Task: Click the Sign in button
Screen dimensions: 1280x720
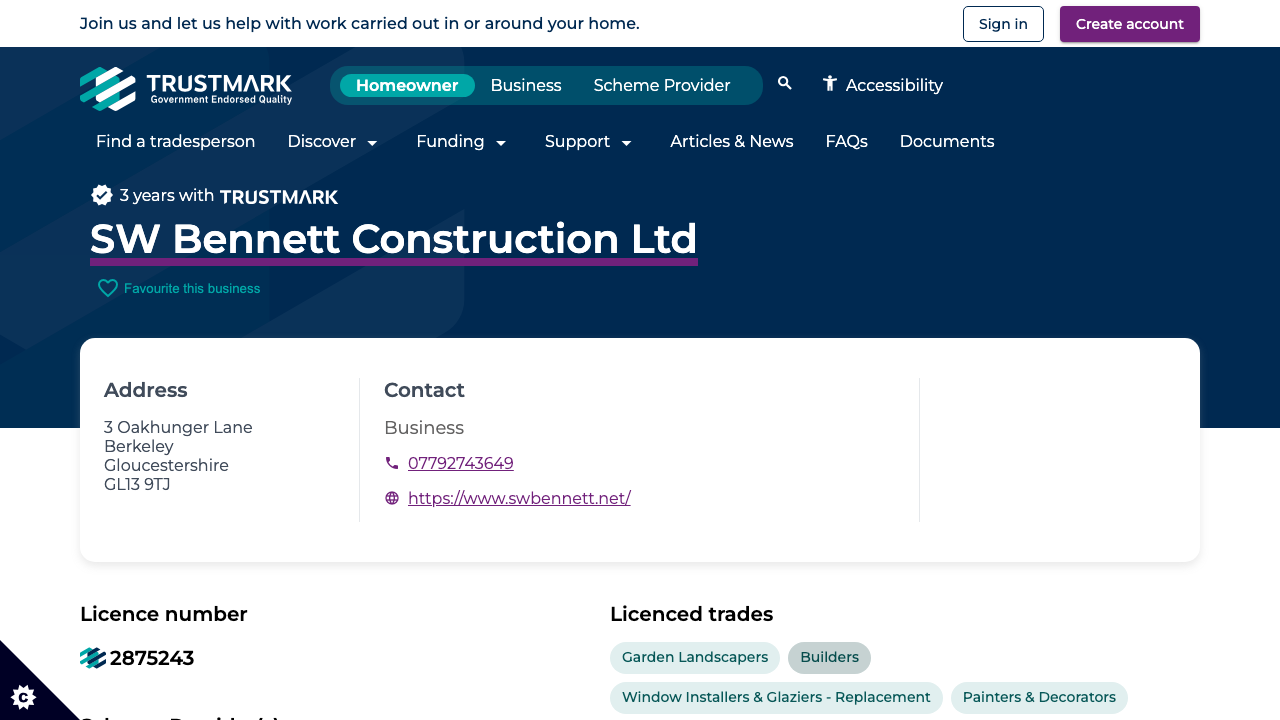Action: click(1003, 23)
